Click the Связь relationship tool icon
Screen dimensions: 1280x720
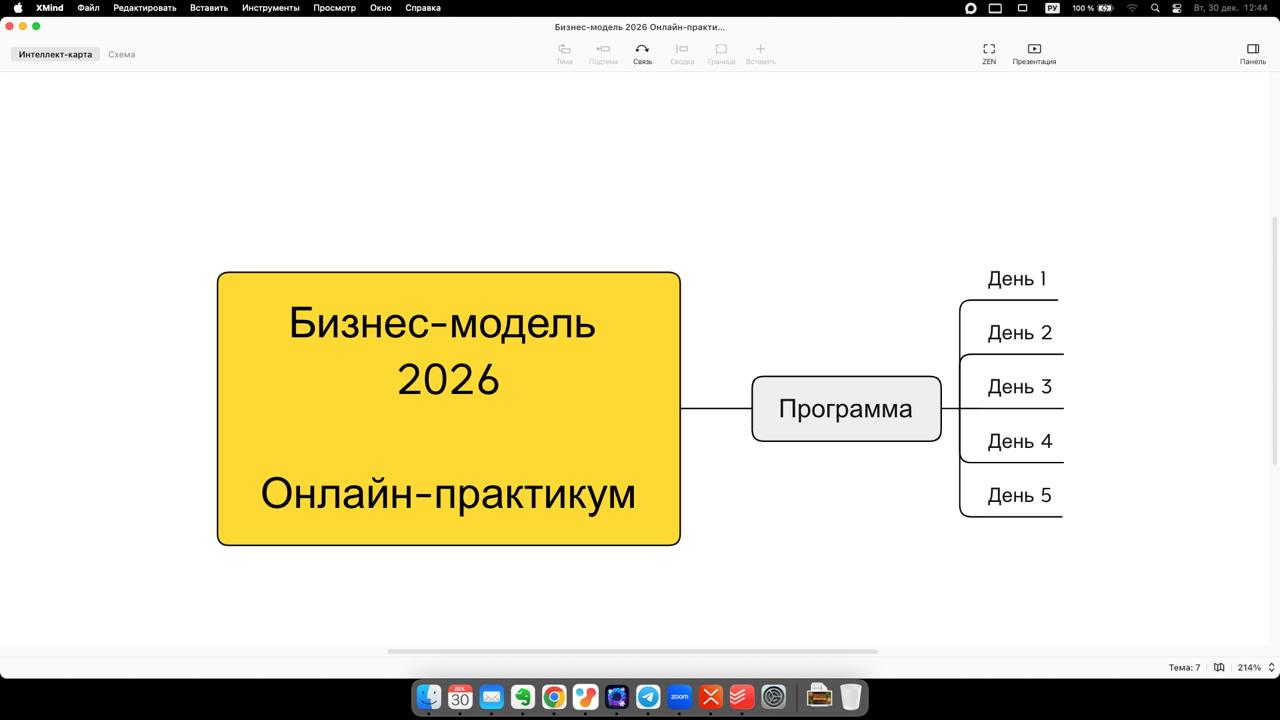point(642,49)
